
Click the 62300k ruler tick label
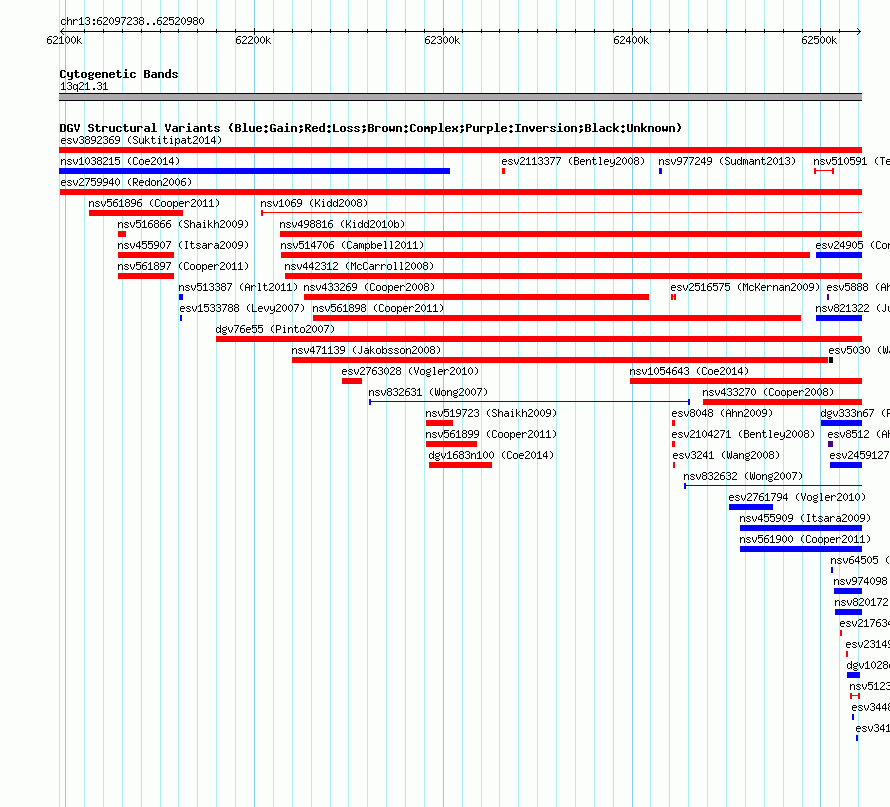tap(442, 40)
